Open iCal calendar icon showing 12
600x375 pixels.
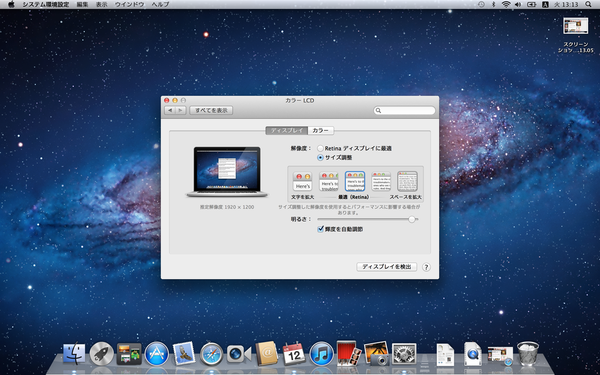pyautogui.click(x=294, y=354)
